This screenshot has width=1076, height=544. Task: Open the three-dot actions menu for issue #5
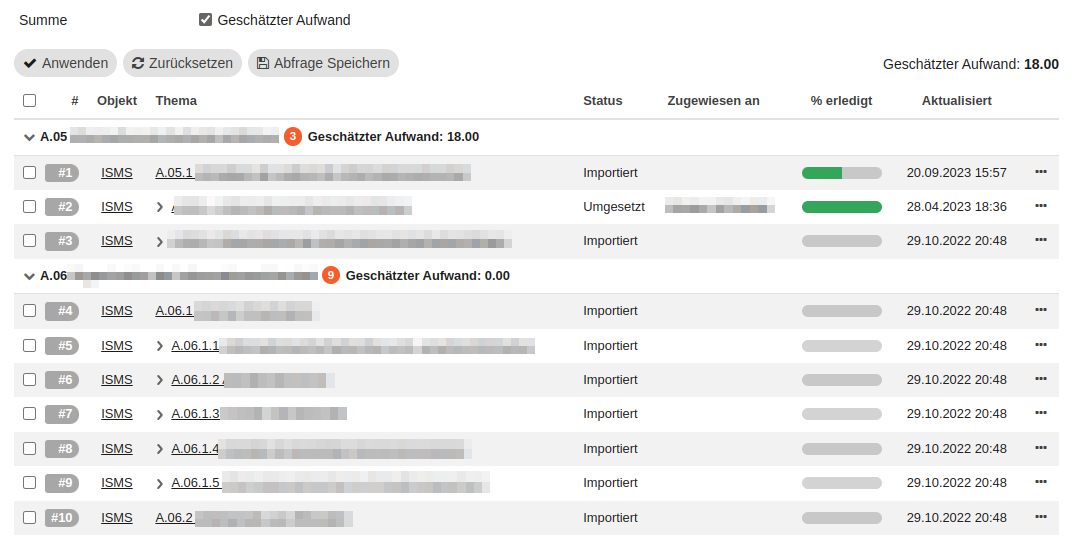point(1040,345)
